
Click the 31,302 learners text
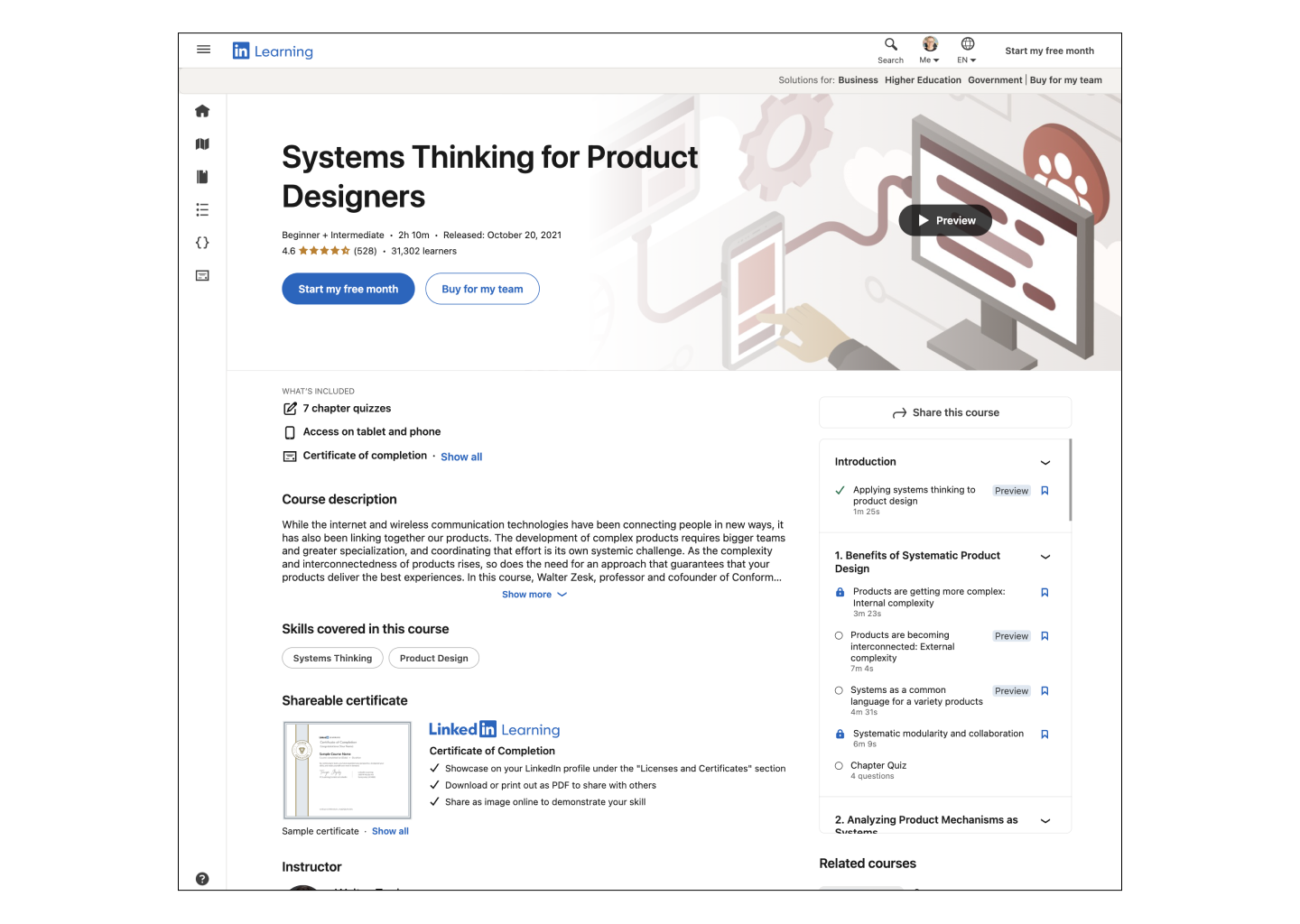tap(423, 251)
